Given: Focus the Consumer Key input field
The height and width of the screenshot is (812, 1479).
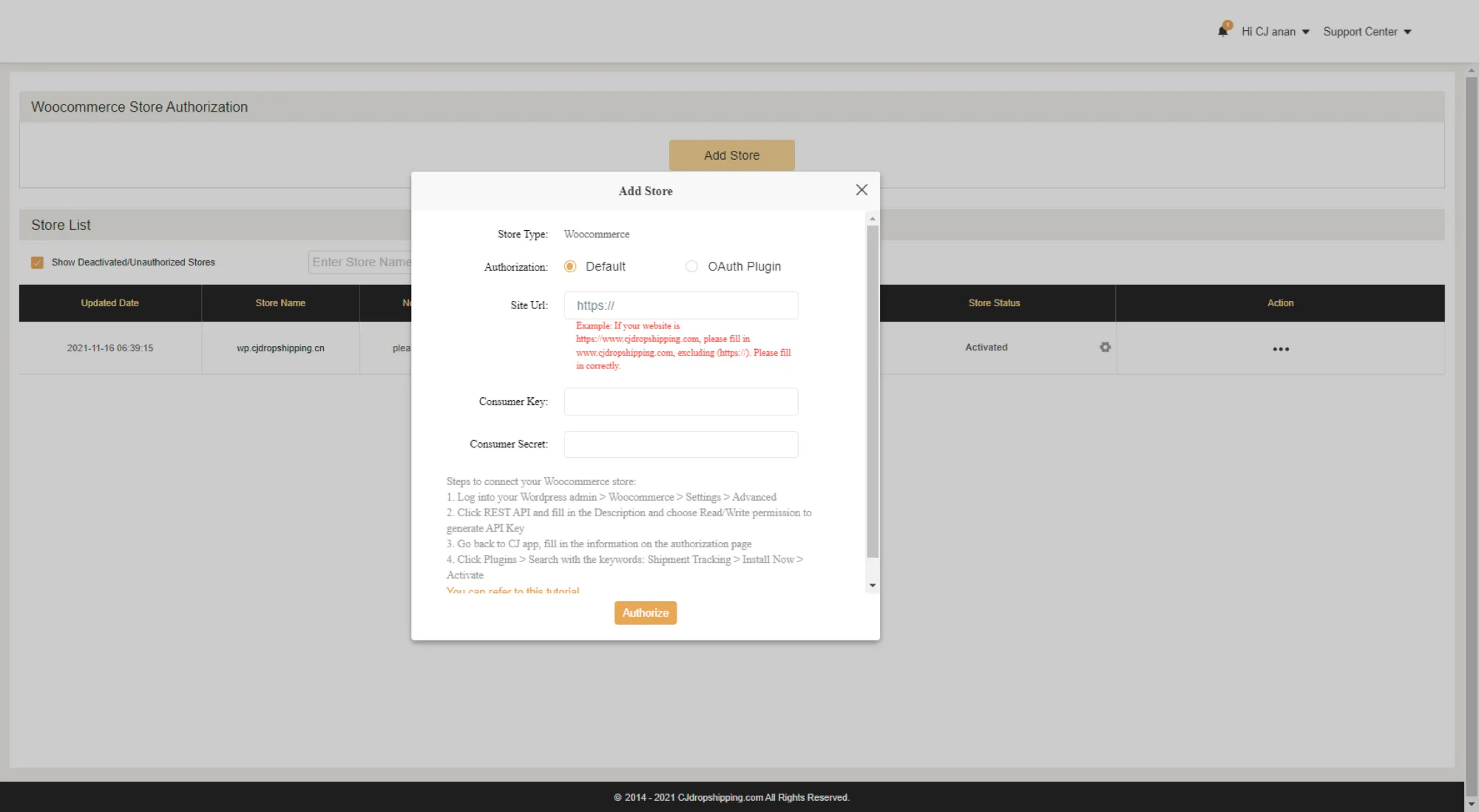Looking at the screenshot, I should 680,402.
